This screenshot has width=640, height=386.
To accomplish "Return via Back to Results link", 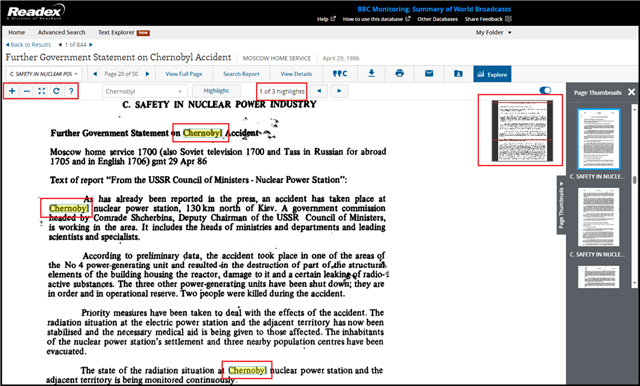I will [28, 44].
